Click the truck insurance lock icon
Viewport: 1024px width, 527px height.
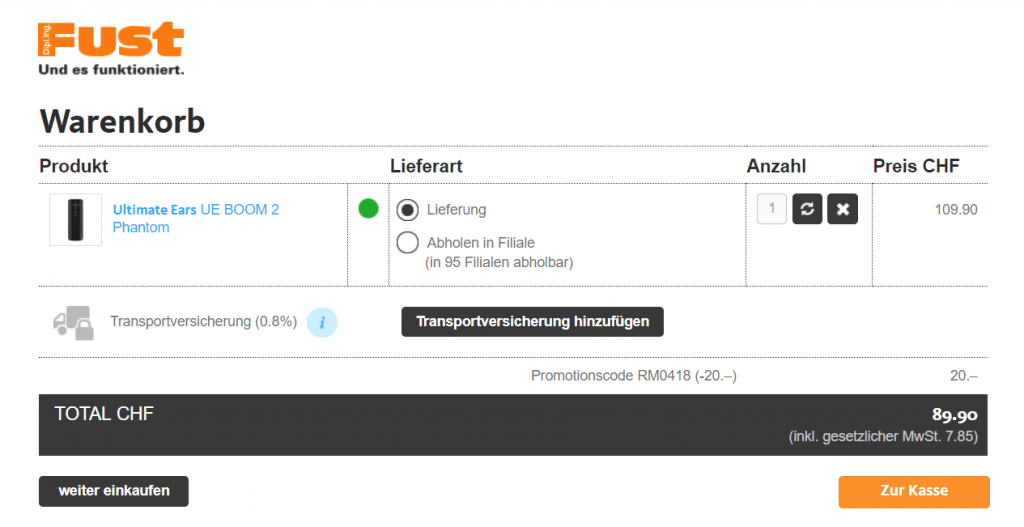click(72, 323)
